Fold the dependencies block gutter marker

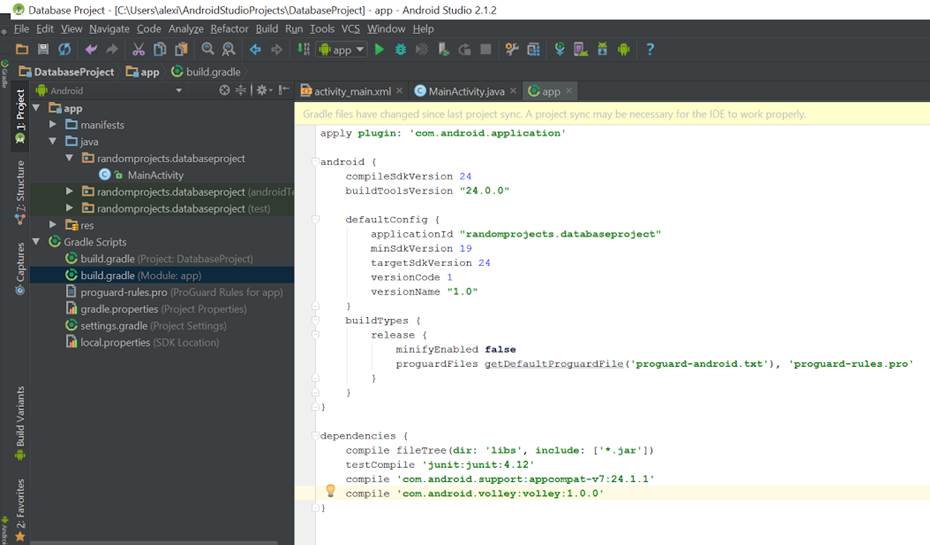(315, 436)
